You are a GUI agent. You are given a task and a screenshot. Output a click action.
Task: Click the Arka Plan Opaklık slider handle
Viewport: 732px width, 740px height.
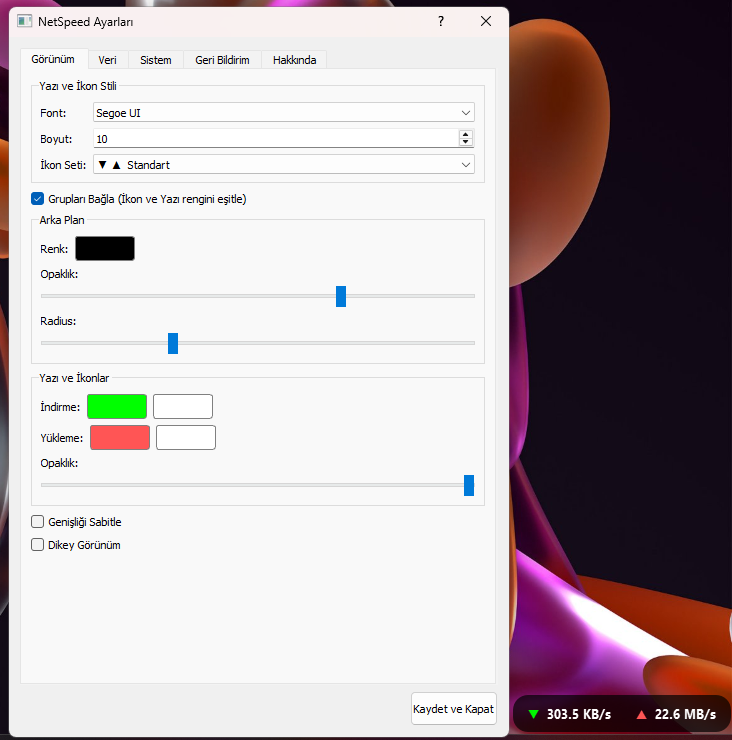point(341,296)
